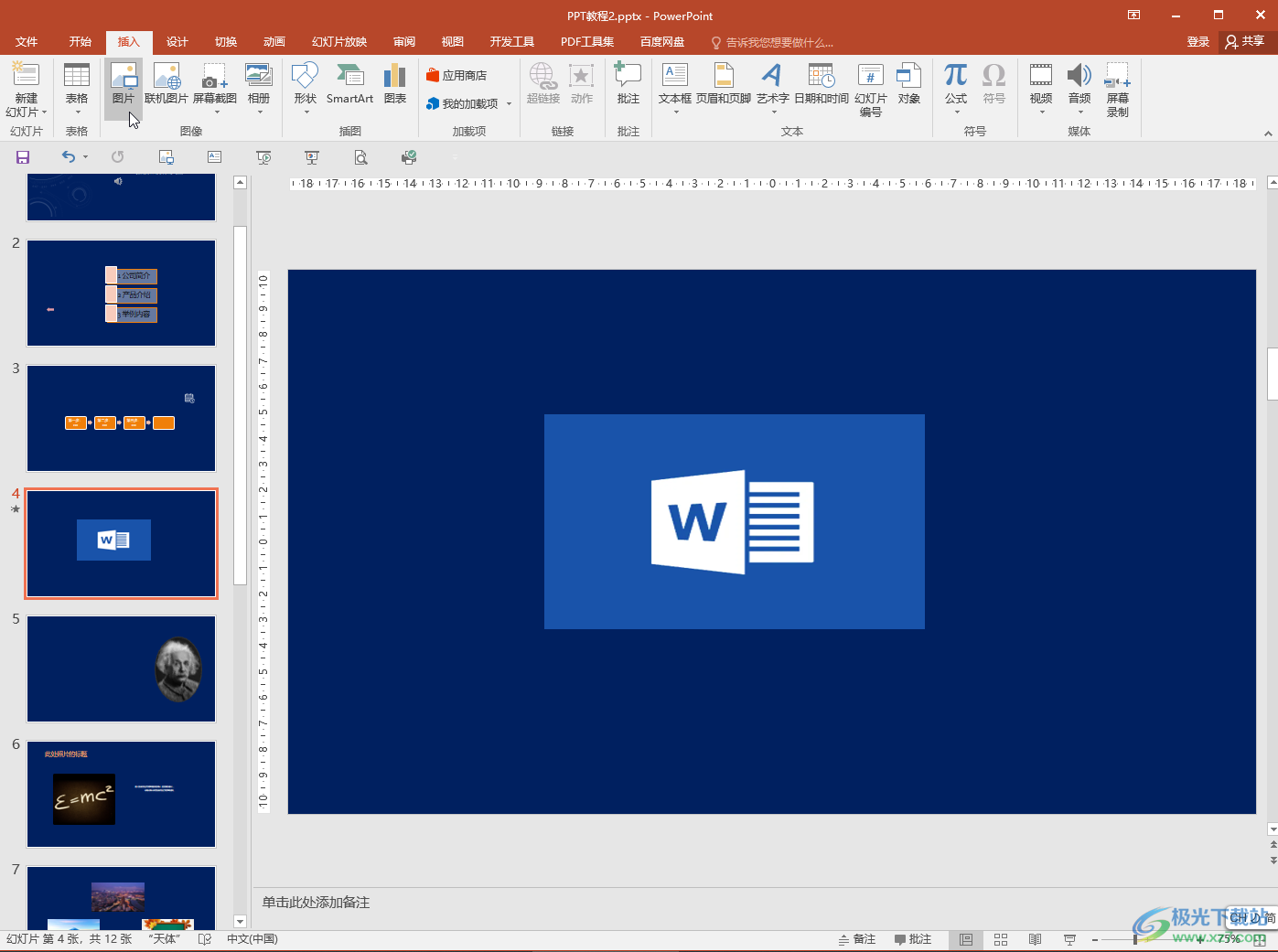The width and height of the screenshot is (1278, 952).
Task: Click the 共享 share button
Action: (x=1245, y=41)
